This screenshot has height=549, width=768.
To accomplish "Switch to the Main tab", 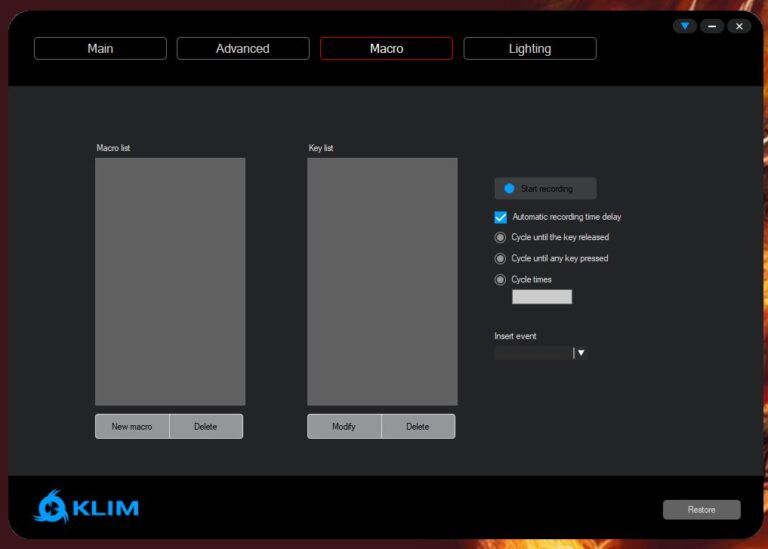I will pos(100,48).
